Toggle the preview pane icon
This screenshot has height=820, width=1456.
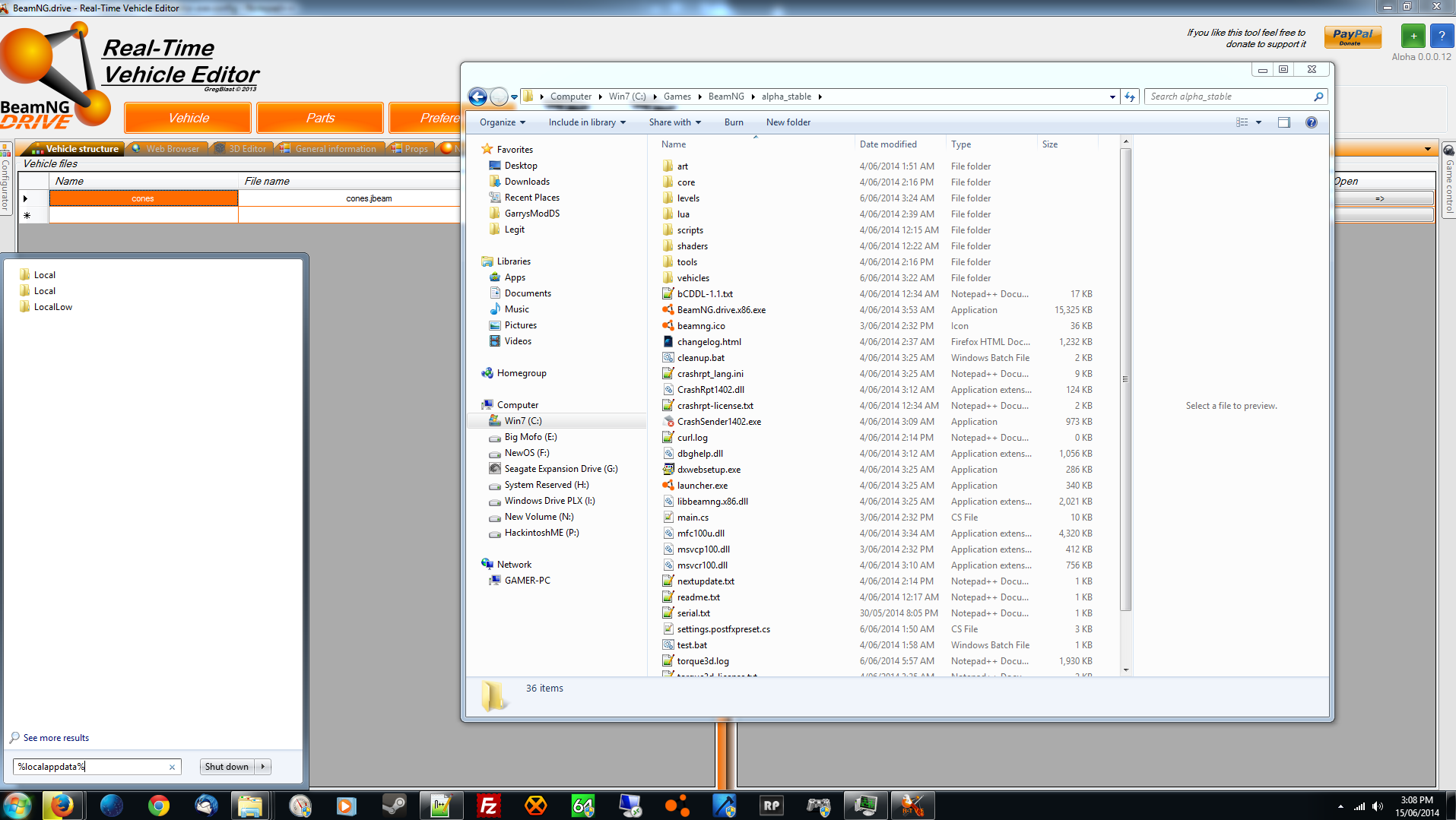coord(1284,122)
